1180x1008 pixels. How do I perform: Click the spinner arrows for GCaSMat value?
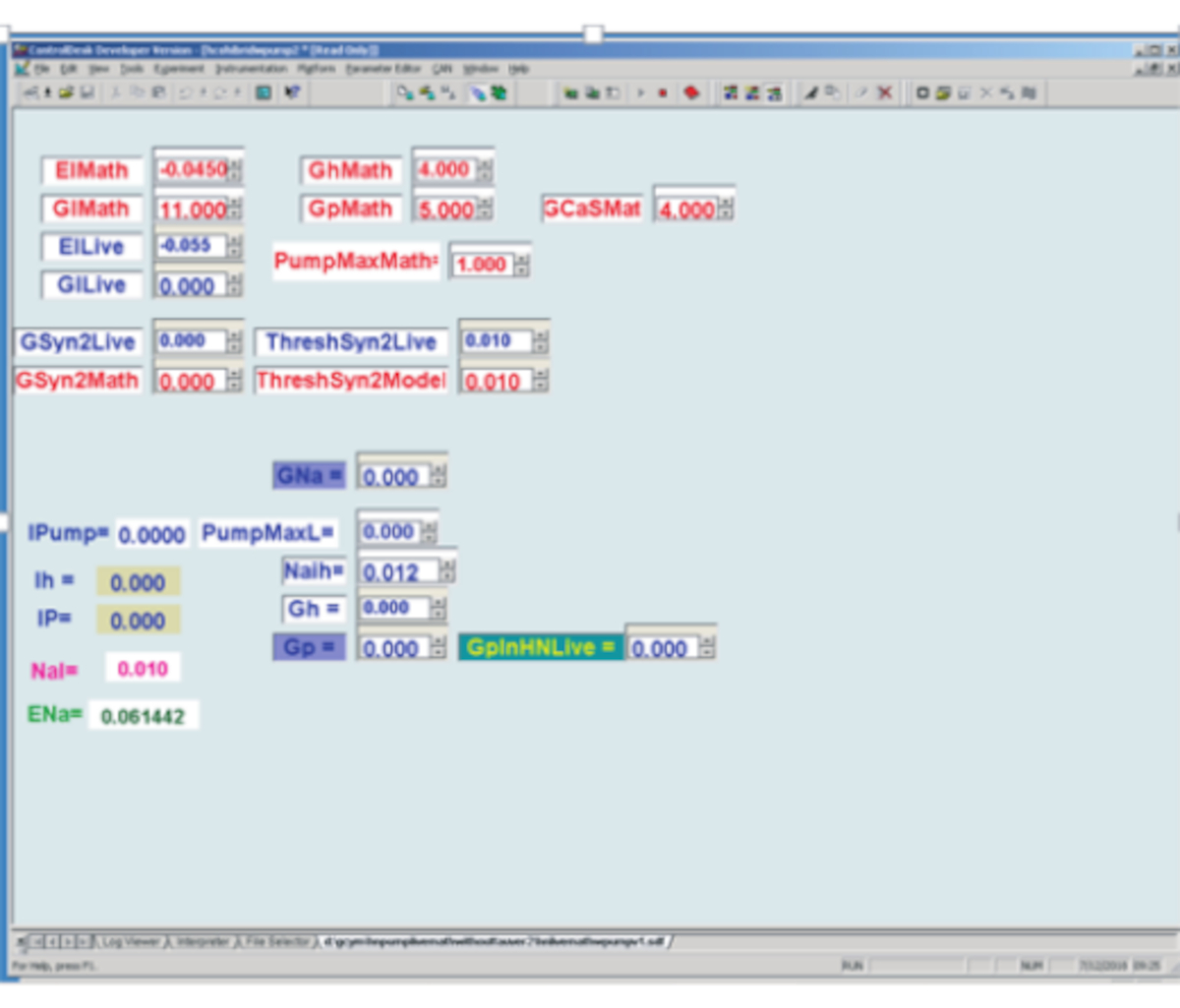726,208
